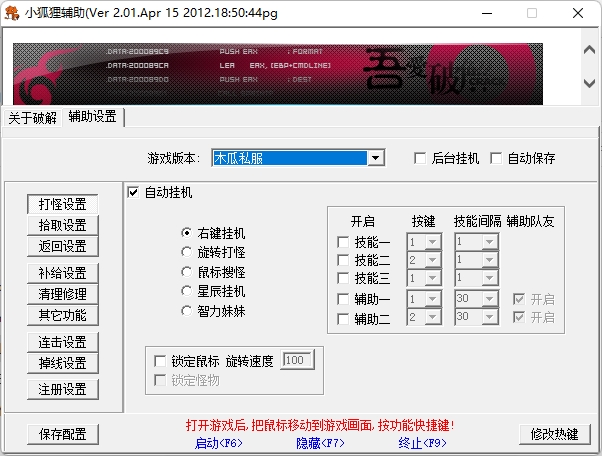
Task: Open the 游戏版本 dropdown list
Action: [x=375, y=158]
